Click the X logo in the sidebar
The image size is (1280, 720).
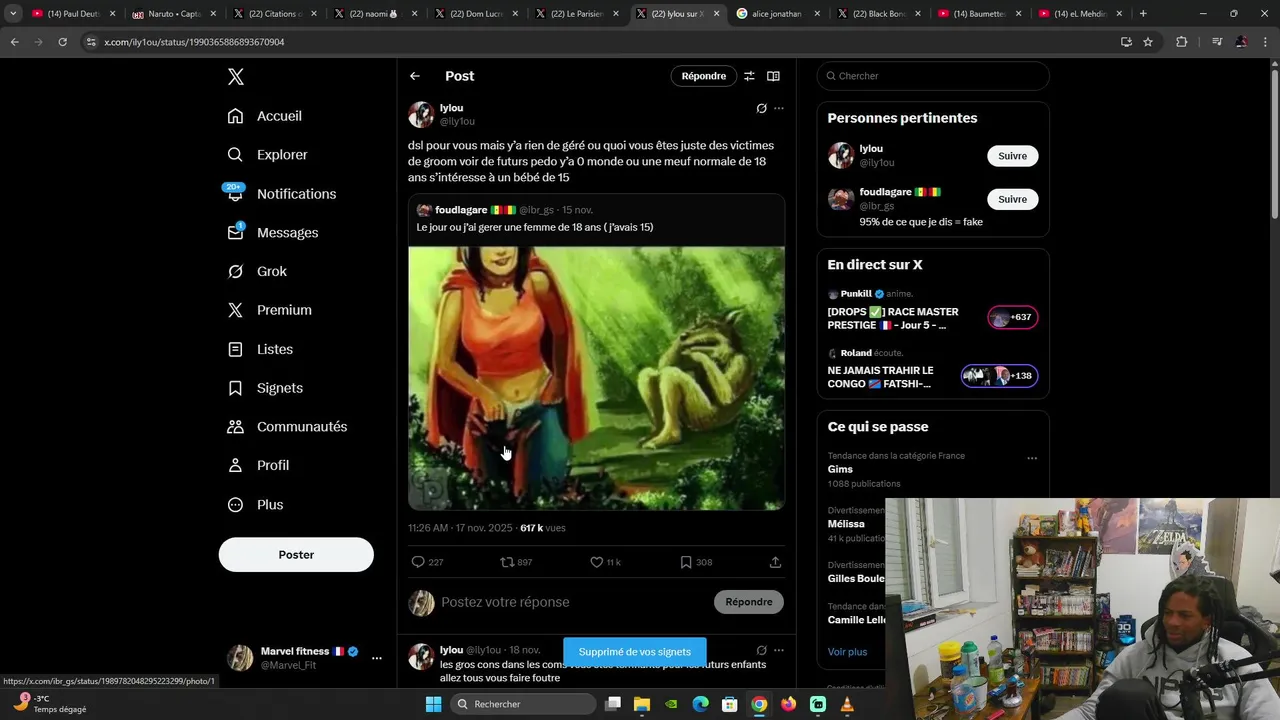click(235, 77)
